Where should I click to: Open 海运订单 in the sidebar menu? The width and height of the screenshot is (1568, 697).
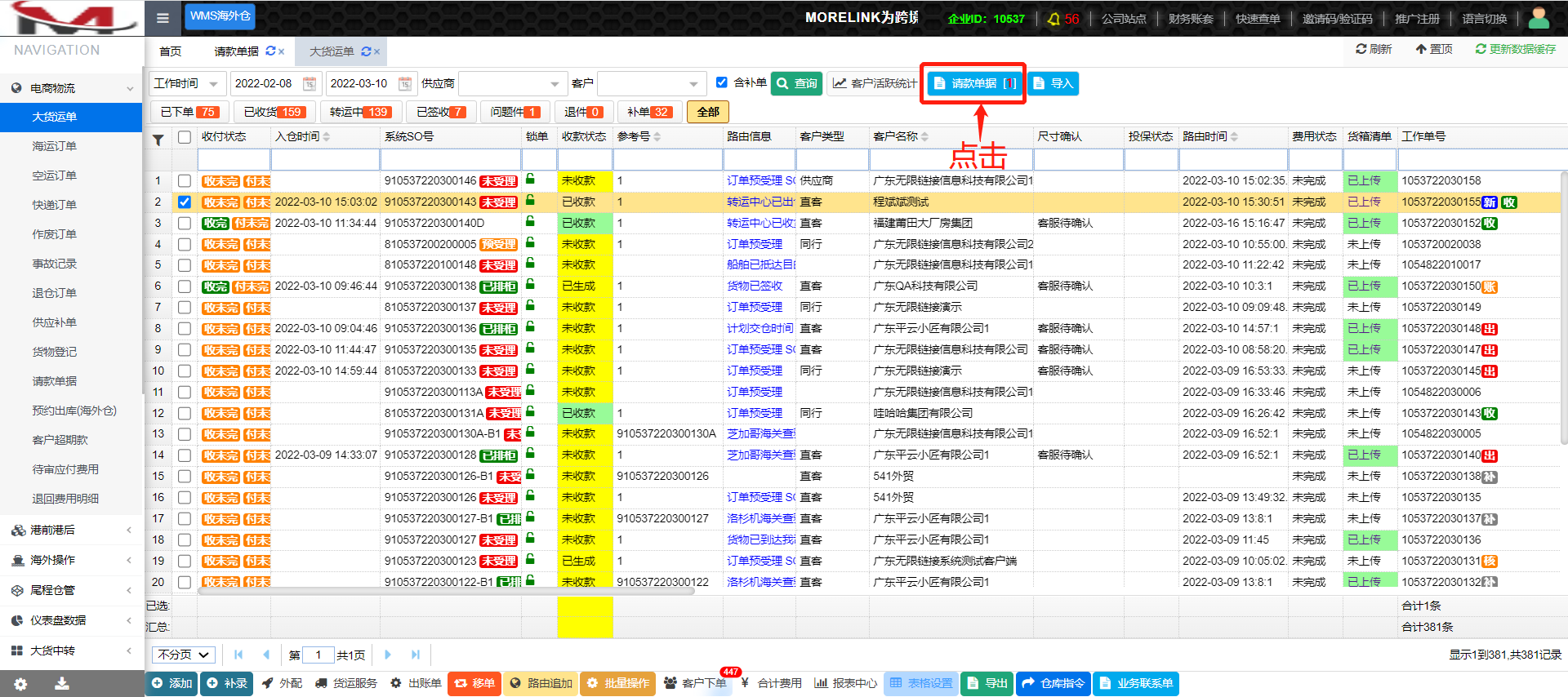[55, 146]
